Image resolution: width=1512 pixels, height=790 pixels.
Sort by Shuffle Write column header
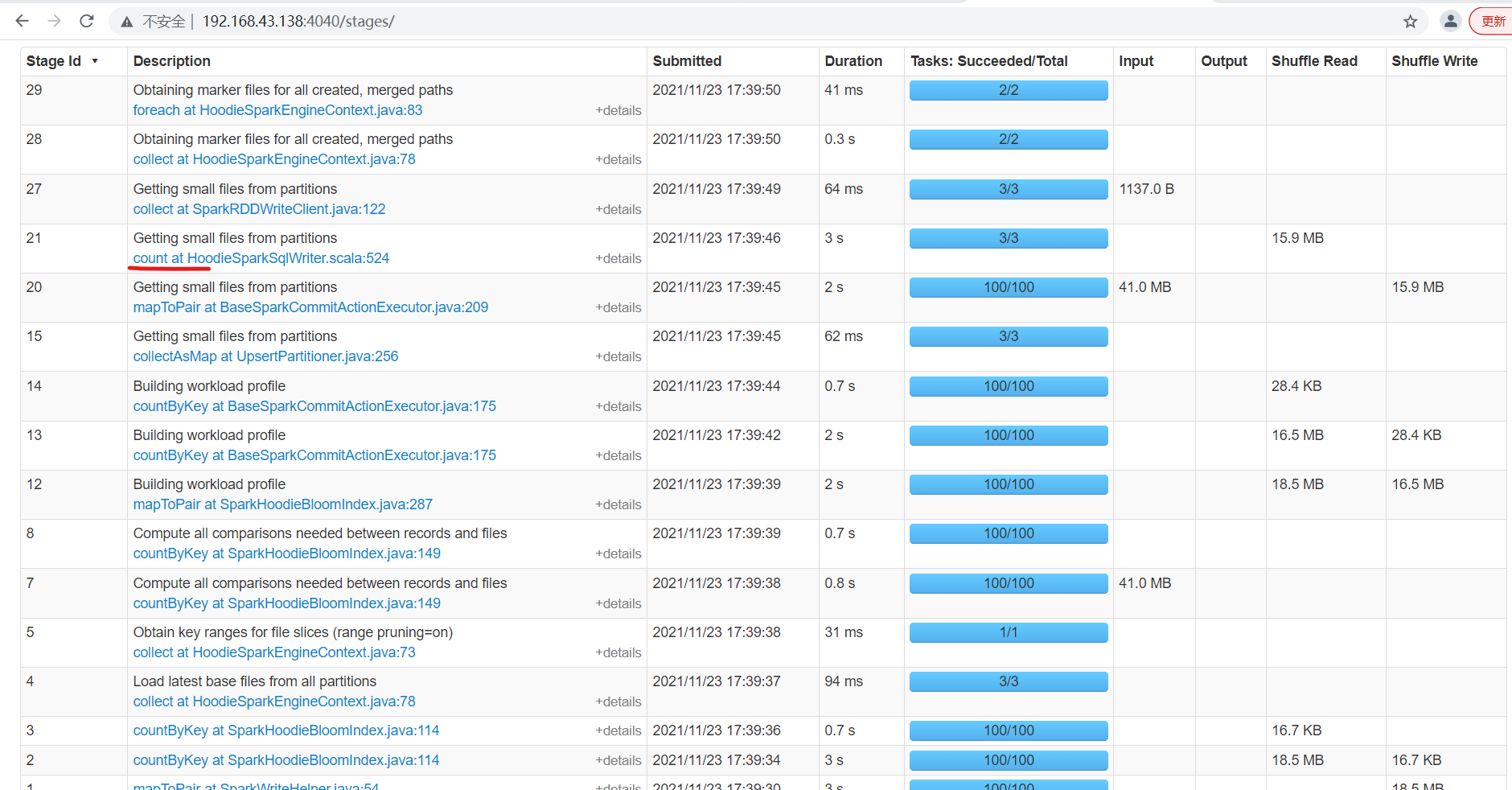click(x=1434, y=61)
